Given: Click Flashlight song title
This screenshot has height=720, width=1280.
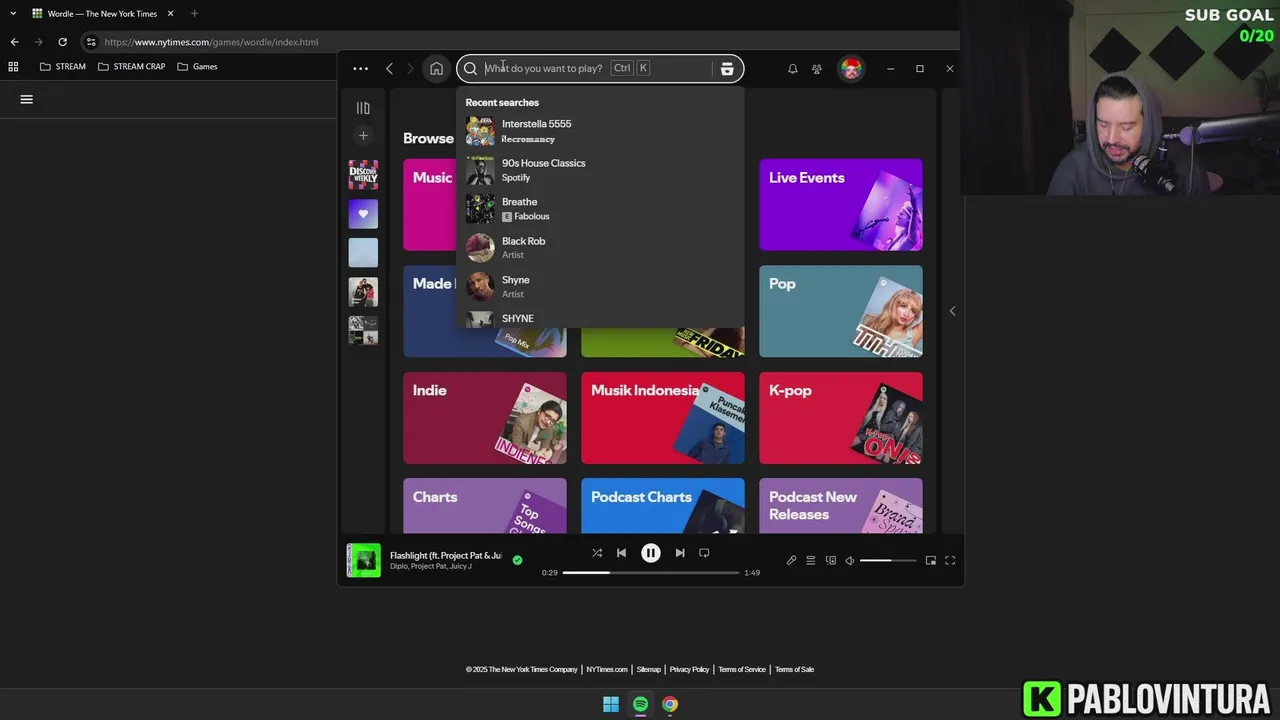Looking at the screenshot, I should tap(446, 555).
